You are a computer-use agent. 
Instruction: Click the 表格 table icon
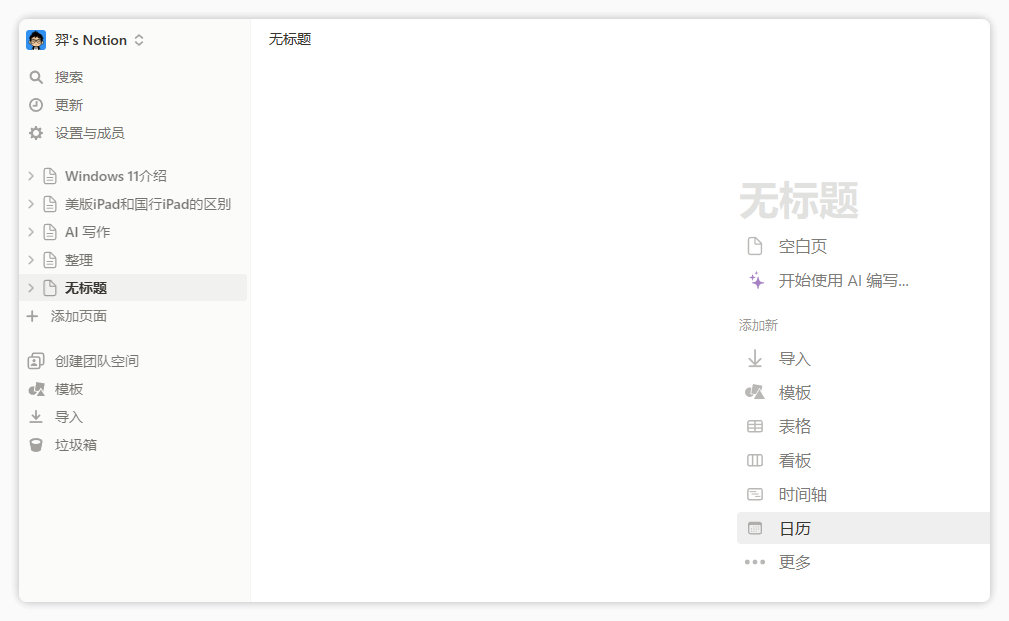[755, 426]
